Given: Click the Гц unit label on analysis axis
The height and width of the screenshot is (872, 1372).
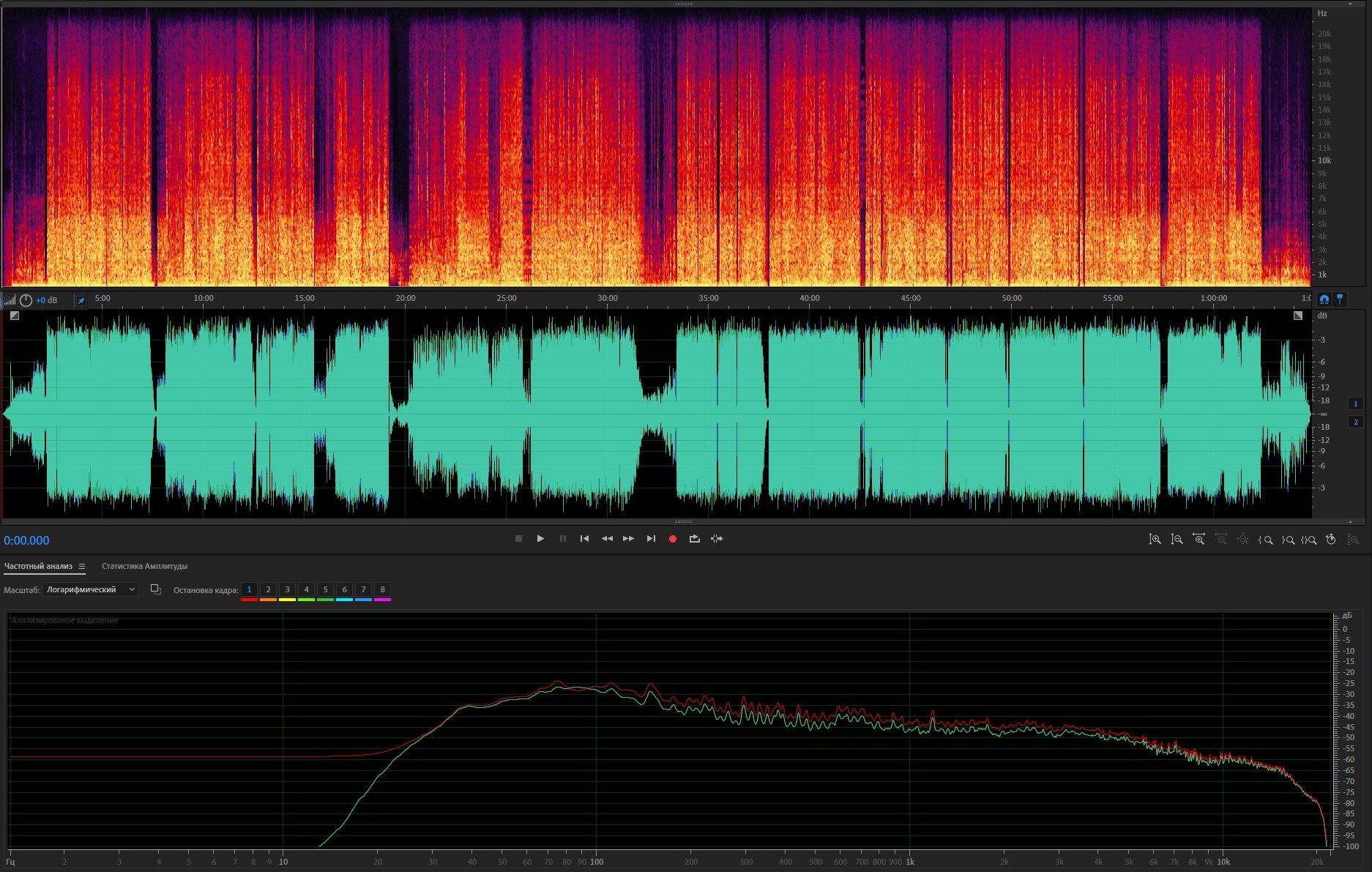Looking at the screenshot, I should point(10,862).
